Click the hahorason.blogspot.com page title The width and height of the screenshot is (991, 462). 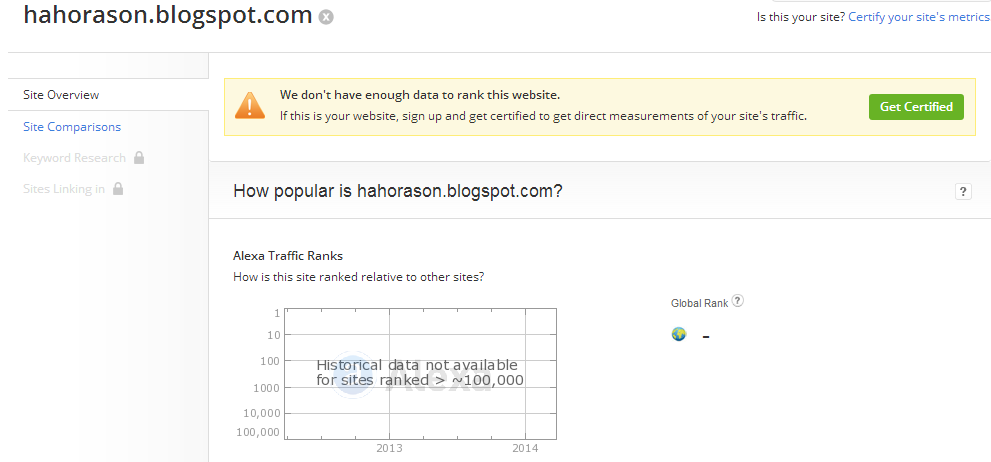(166, 16)
